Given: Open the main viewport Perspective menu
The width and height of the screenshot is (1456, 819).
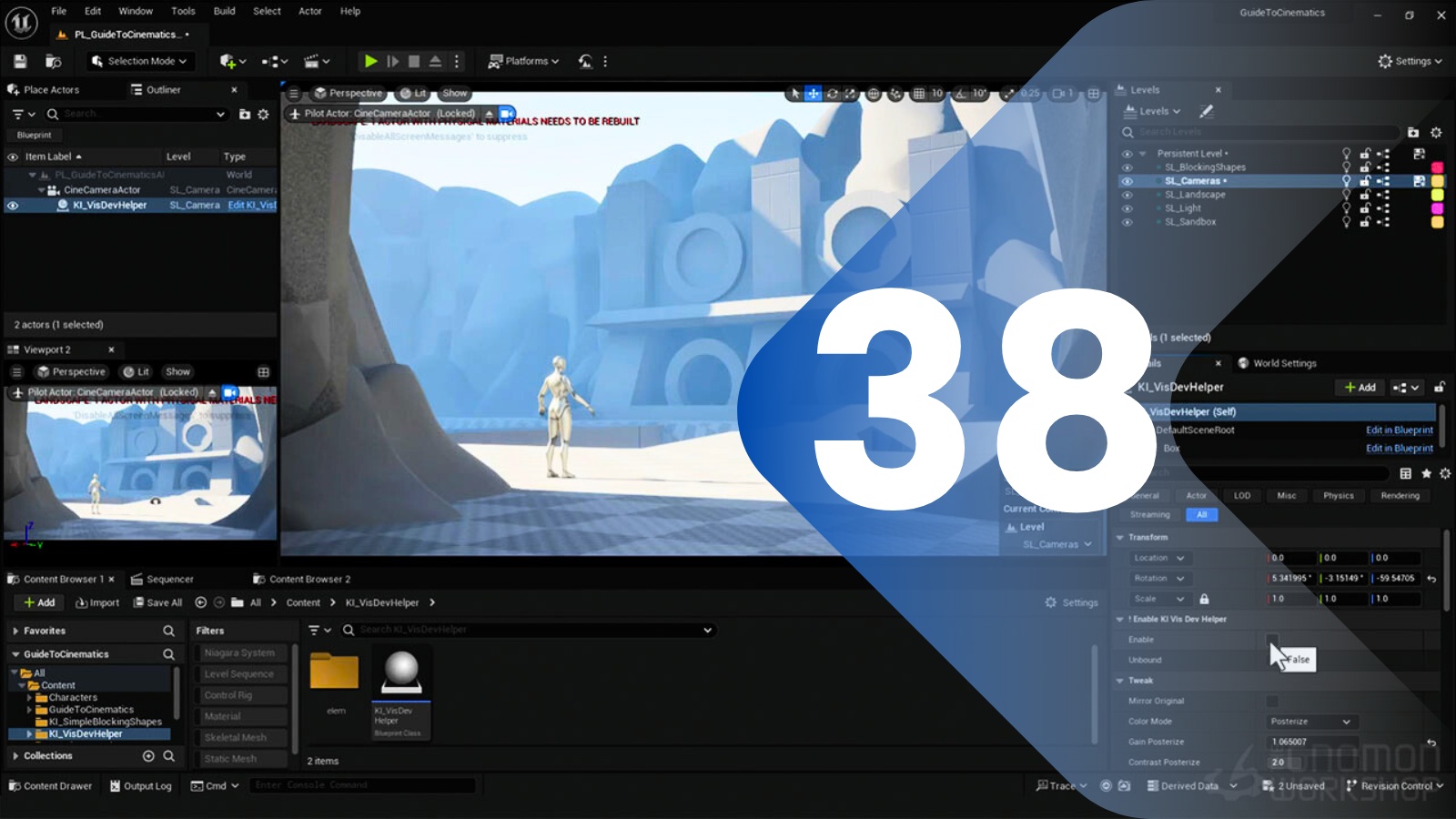Looking at the screenshot, I should (349, 93).
